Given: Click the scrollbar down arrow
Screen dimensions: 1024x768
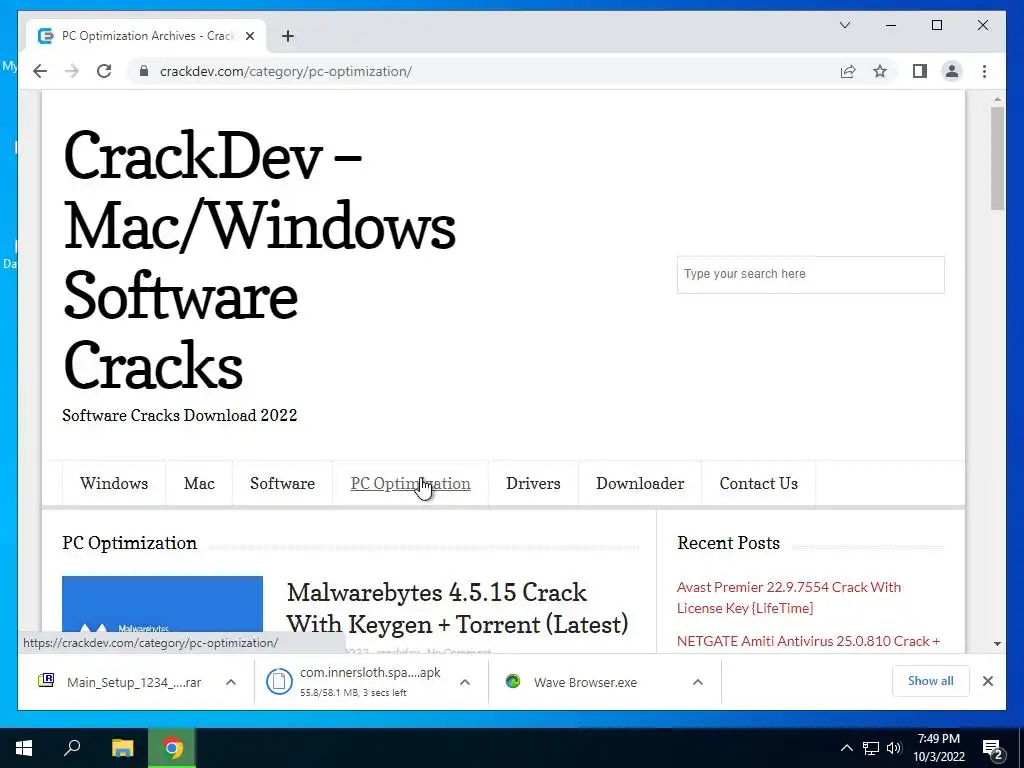Looking at the screenshot, I should point(997,643).
